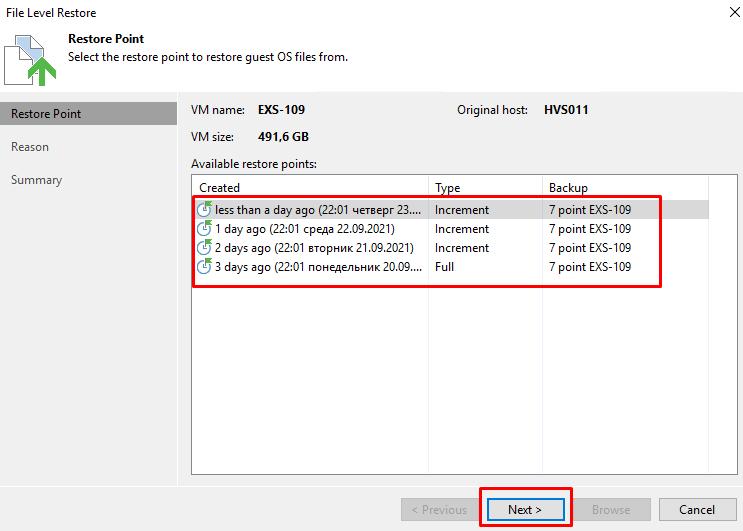Sort the list by Backup column header
743x531 pixels.
tap(568, 188)
